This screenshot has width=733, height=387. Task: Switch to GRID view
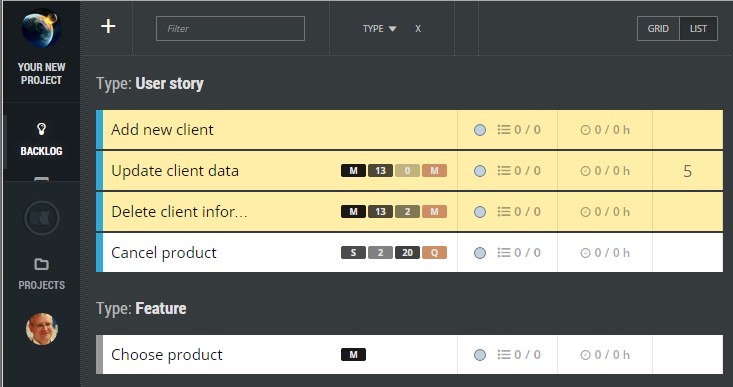coord(658,29)
